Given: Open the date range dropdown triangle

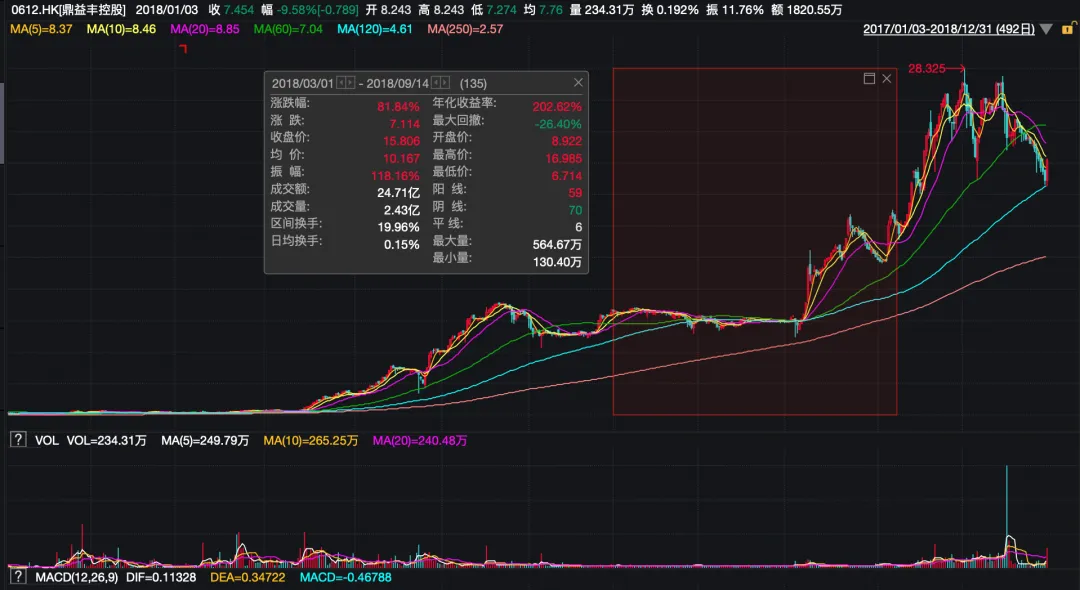Looking at the screenshot, I should click(1046, 30).
